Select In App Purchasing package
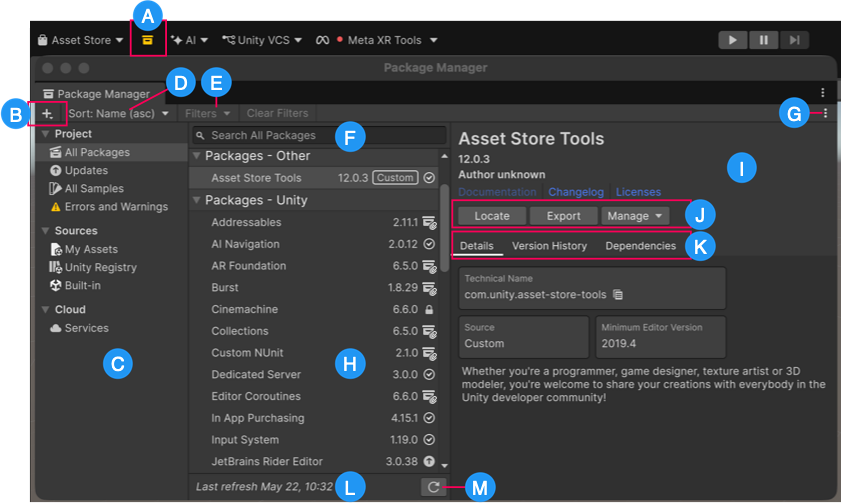The image size is (841, 503). click(314, 418)
